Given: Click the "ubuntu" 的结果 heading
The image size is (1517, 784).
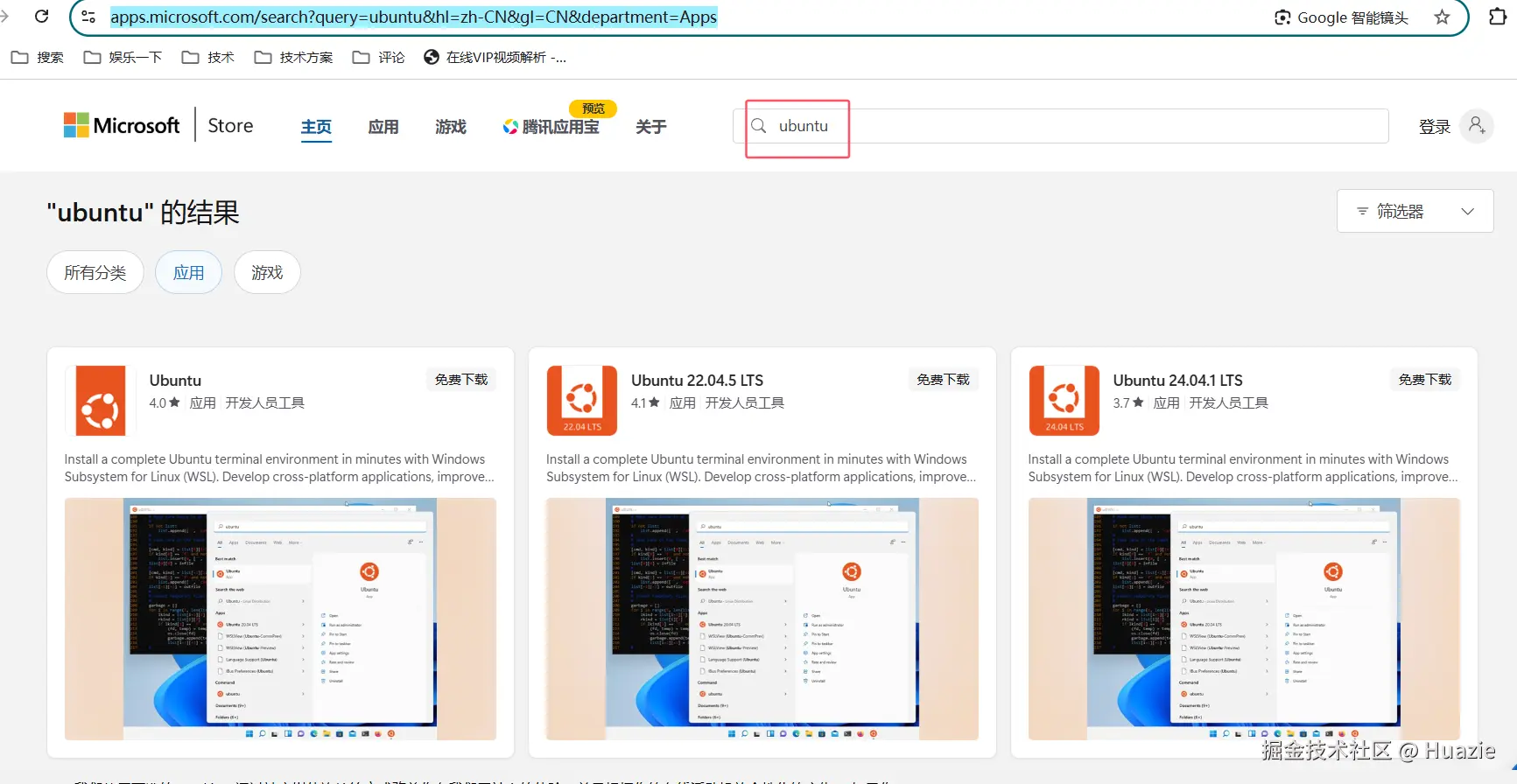Looking at the screenshot, I should coord(143,213).
